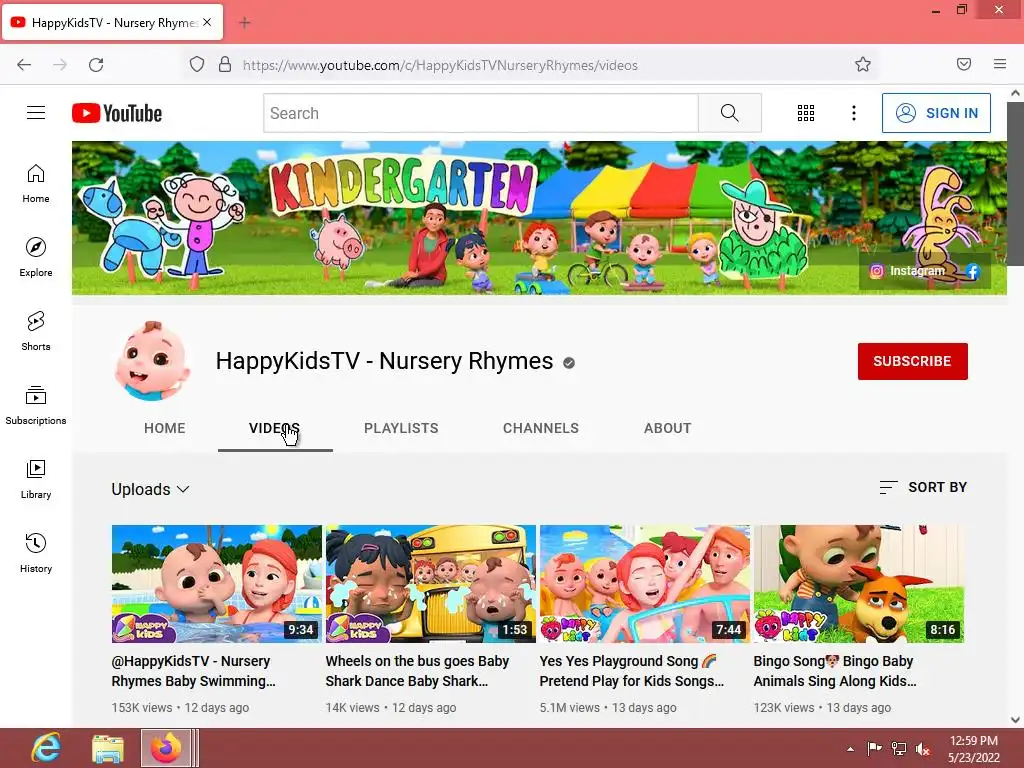
Task: Click the SIGN IN button
Action: point(936,113)
